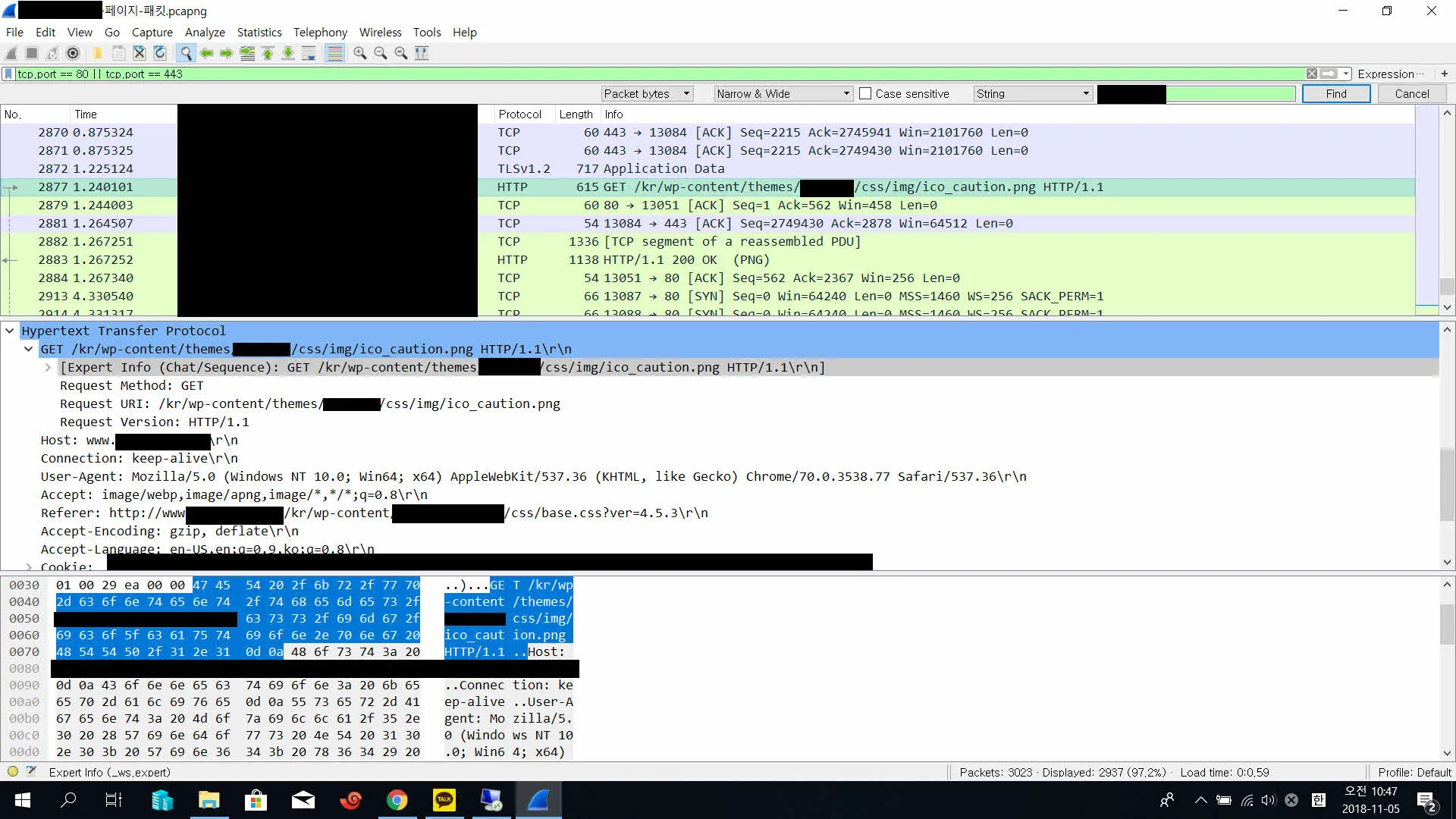Close the capture file icon

point(140,53)
